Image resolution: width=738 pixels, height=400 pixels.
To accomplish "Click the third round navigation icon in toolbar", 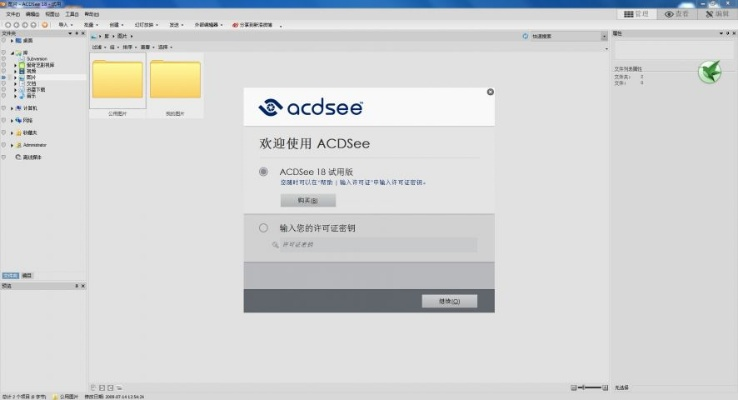I will [25, 25].
